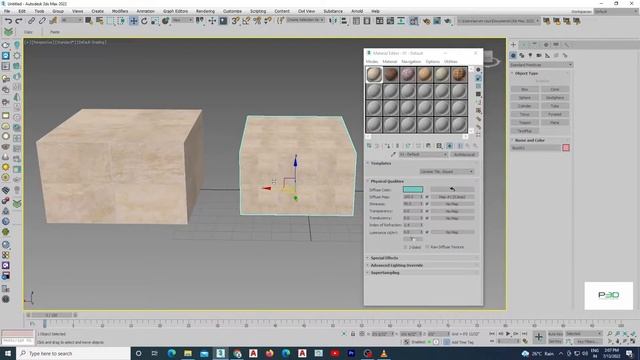Image resolution: width=640 pixels, height=360 pixels.
Task: Activate the Select and Rotate tool
Action: [x=144, y=20]
